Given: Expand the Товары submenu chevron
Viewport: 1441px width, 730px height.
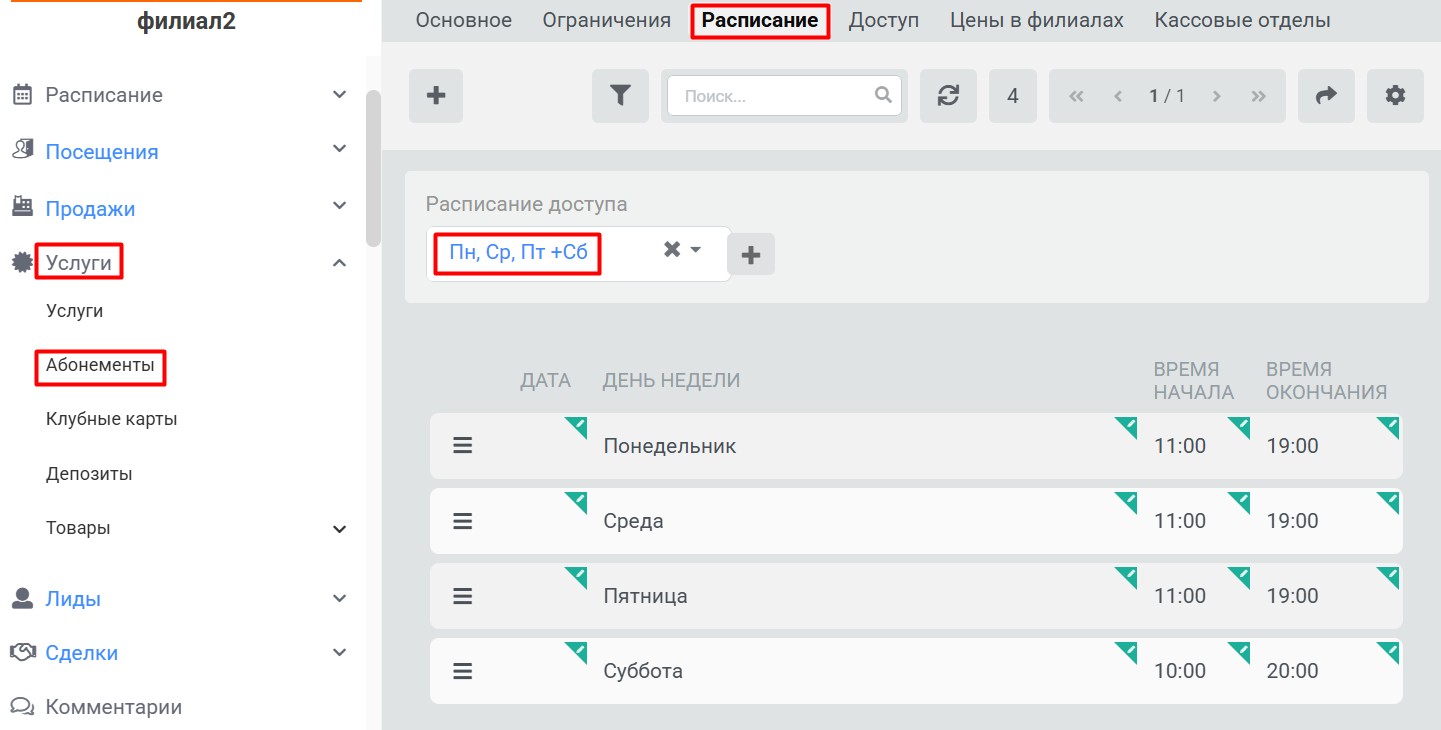Looking at the screenshot, I should point(340,529).
